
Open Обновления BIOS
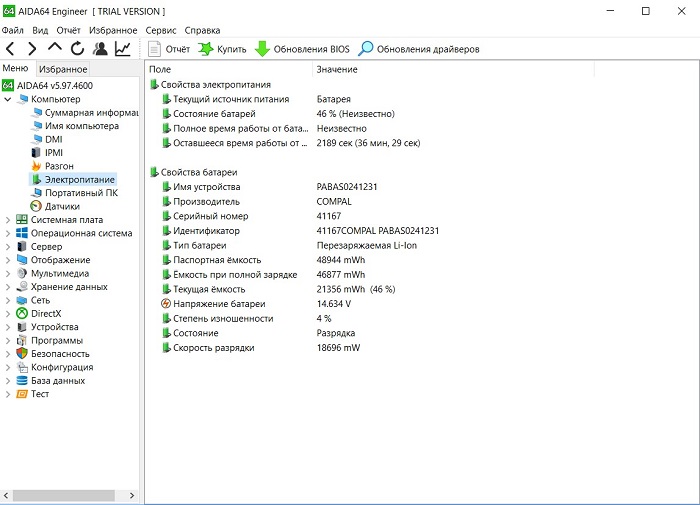(302, 49)
